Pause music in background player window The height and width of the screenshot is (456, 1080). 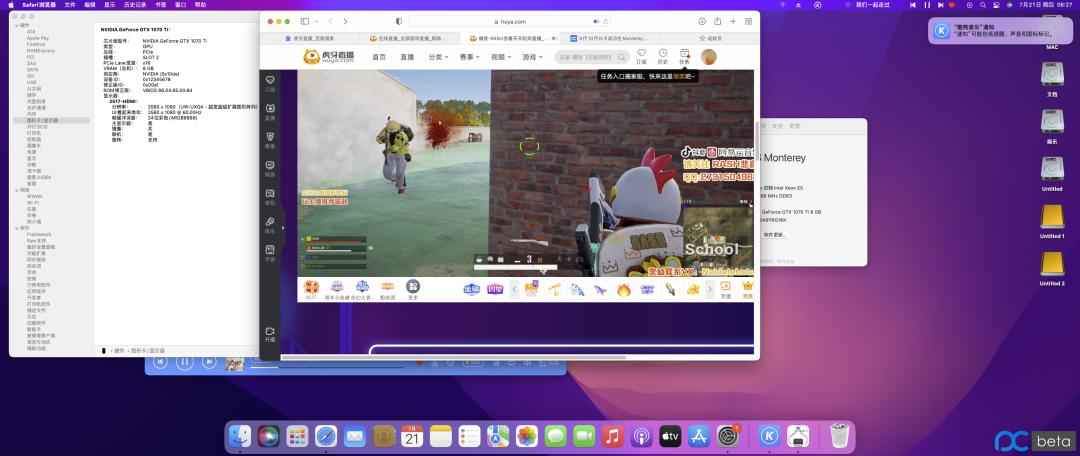click(185, 362)
